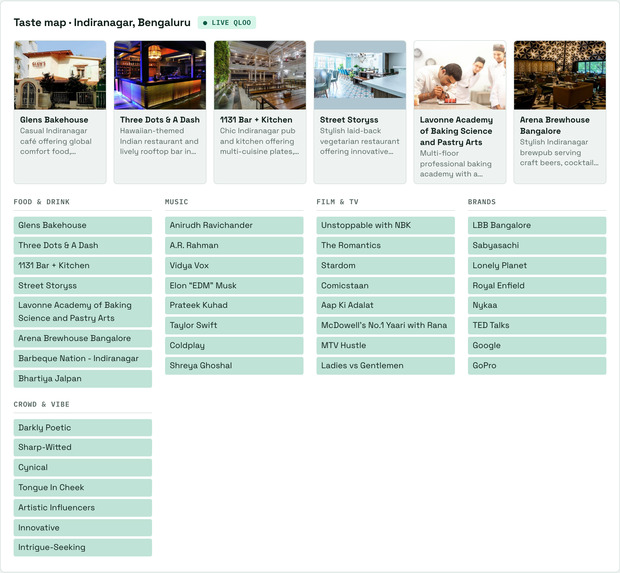Click Three Dots & A Dash card title

pyautogui.click(x=160, y=120)
